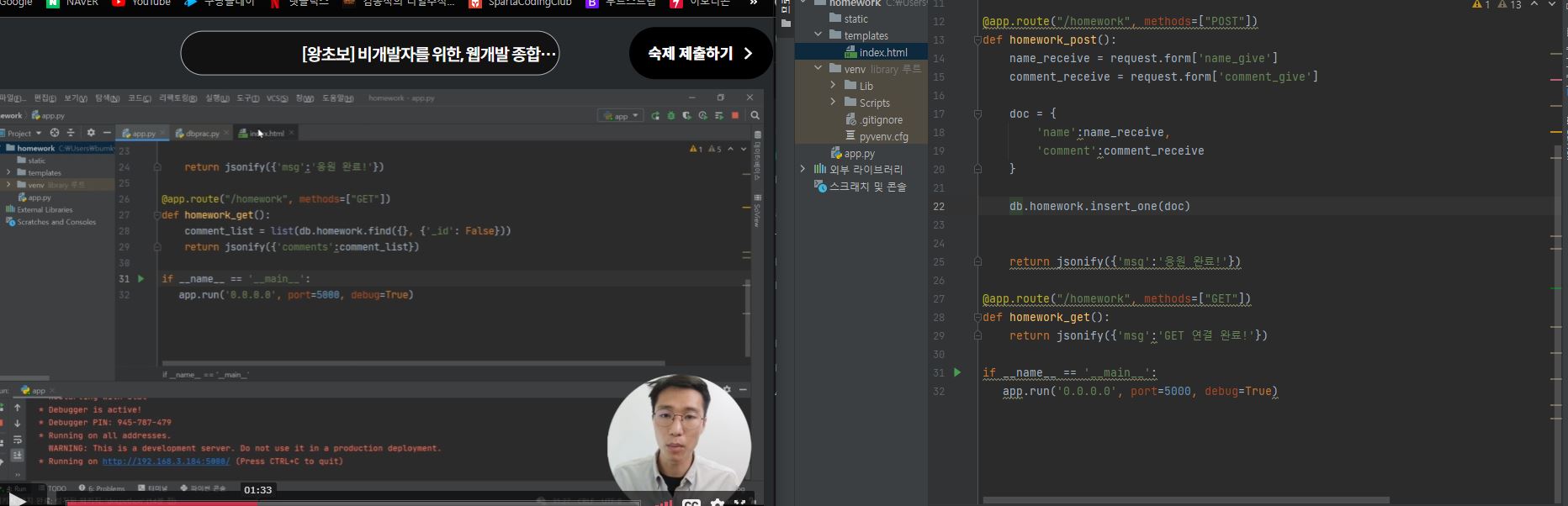Screen dimensions: 1568x506
Task: Click the SpartaCodingClub bookmark
Action: pos(521,3)
